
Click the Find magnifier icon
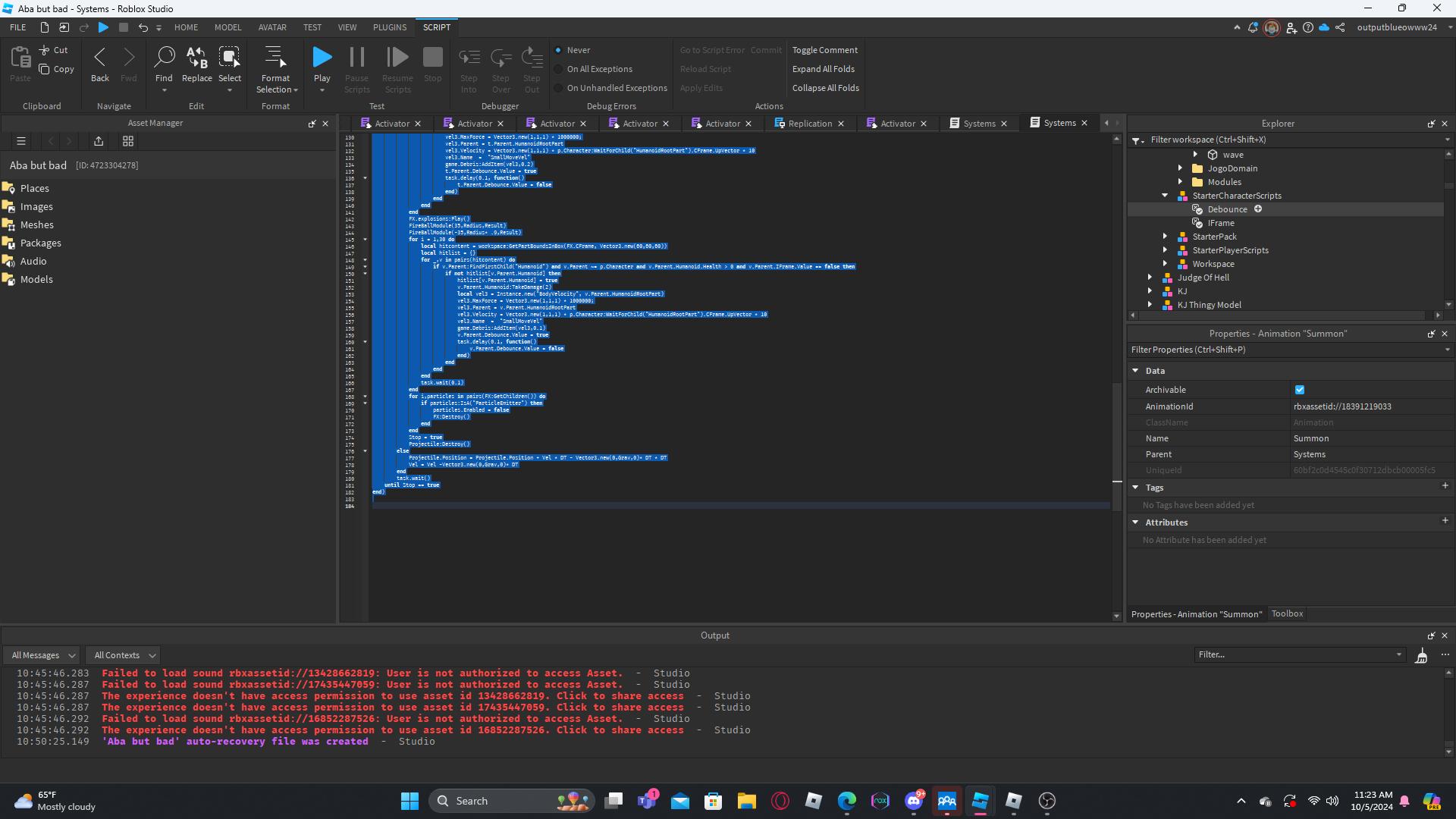click(x=164, y=58)
